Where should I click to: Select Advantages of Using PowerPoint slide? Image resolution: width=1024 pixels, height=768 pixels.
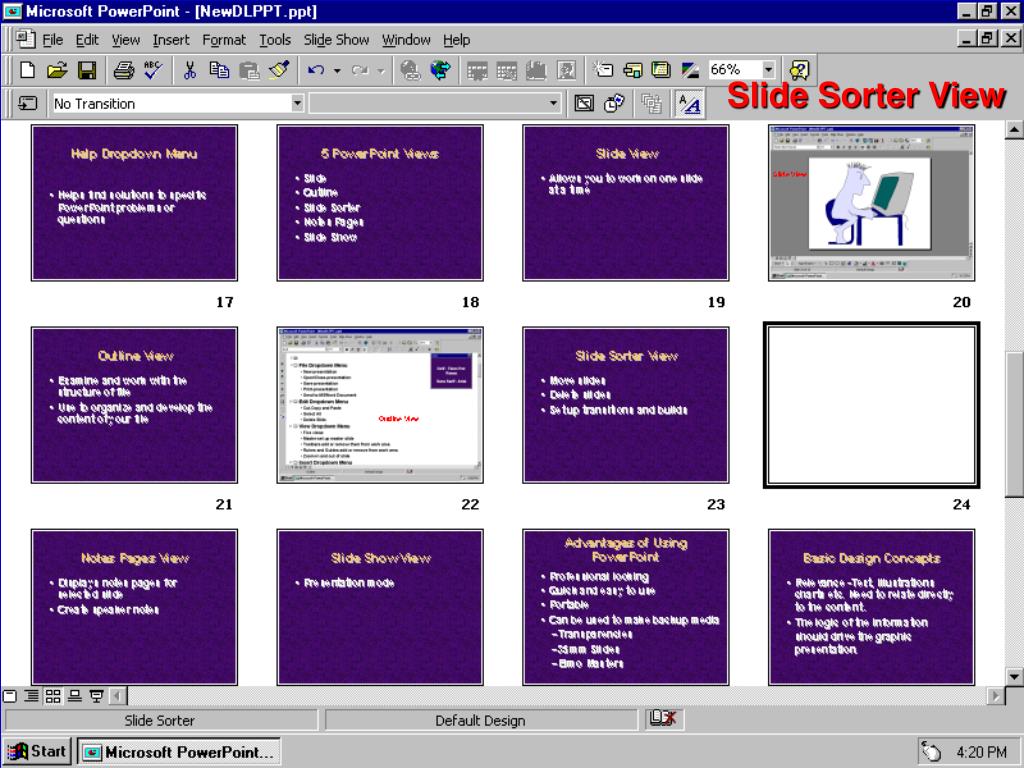(626, 607)
